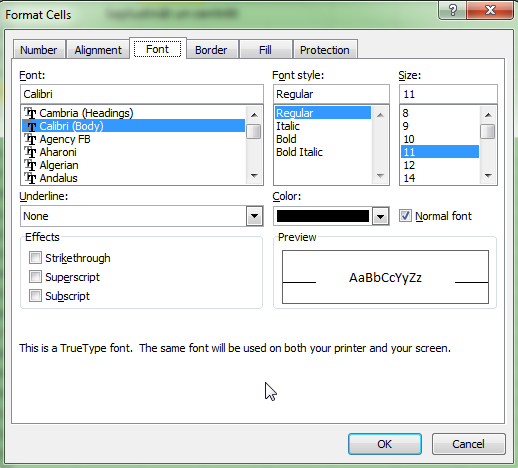Choose Cambria (Headings) in font list

coord(134,113)
